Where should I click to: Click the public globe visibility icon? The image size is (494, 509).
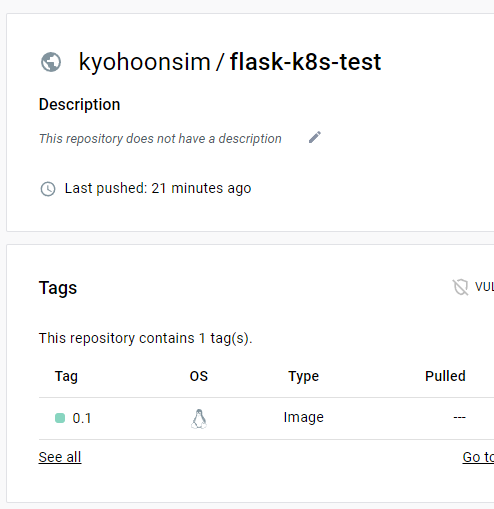(x=51, y=62)
